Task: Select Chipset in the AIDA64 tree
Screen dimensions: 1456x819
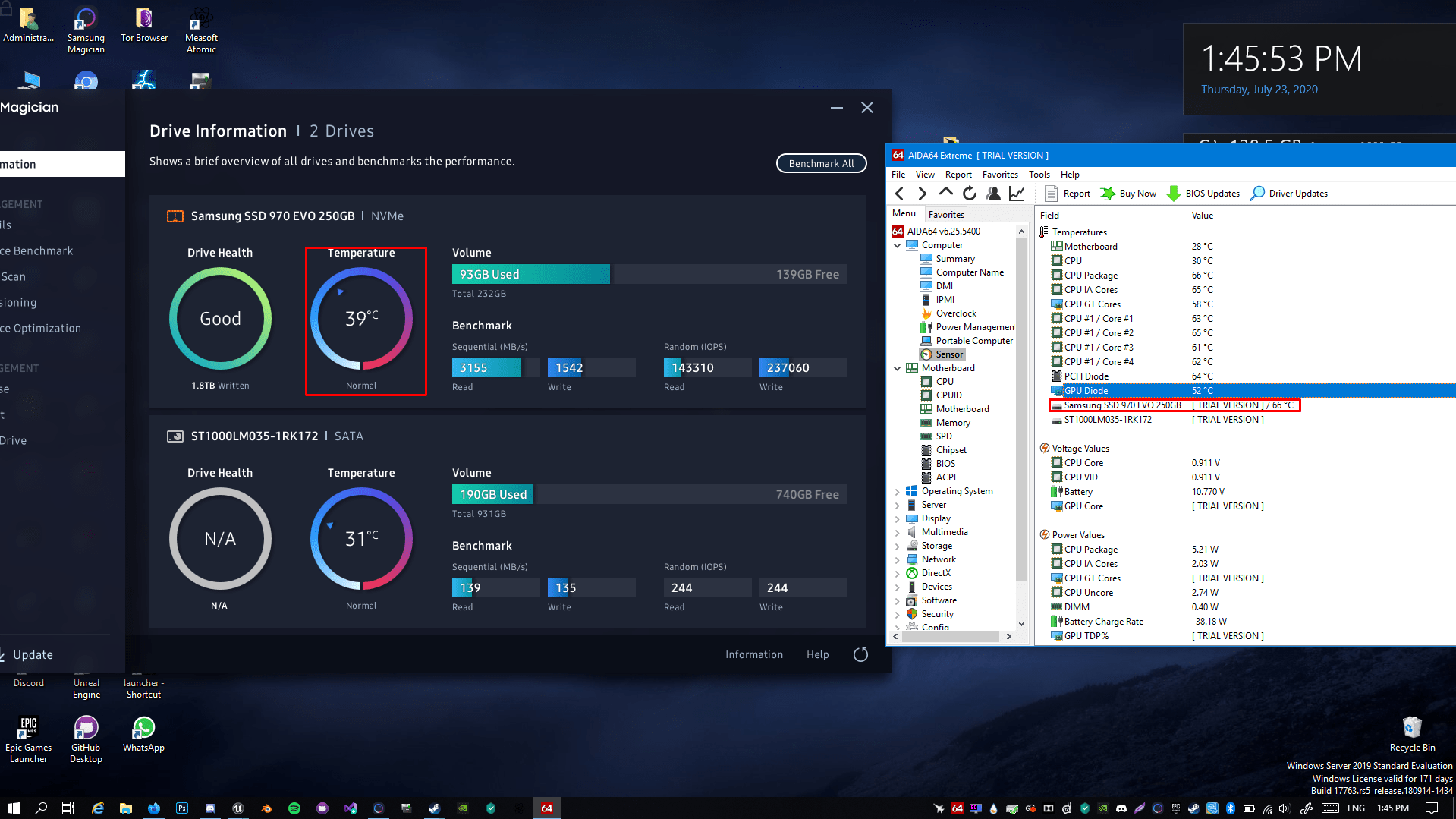Action: (x=951, y=450)
